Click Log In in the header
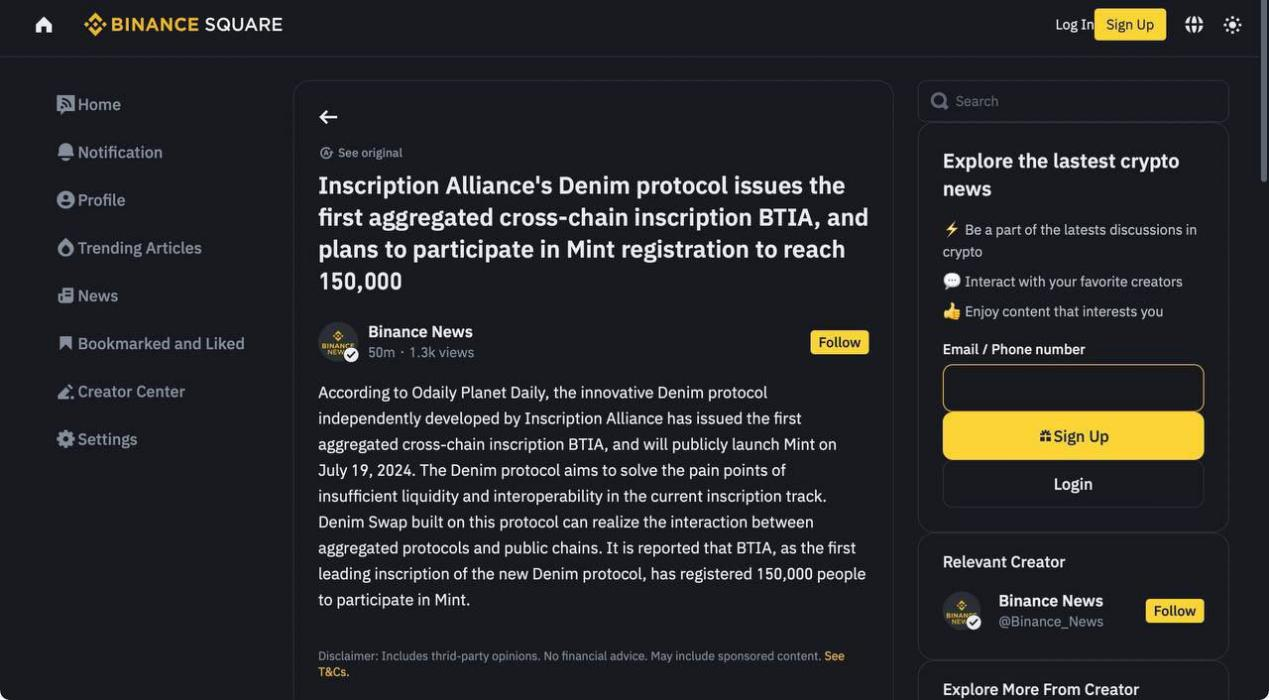1269x700 pixels. click(x=1074, y=25)
